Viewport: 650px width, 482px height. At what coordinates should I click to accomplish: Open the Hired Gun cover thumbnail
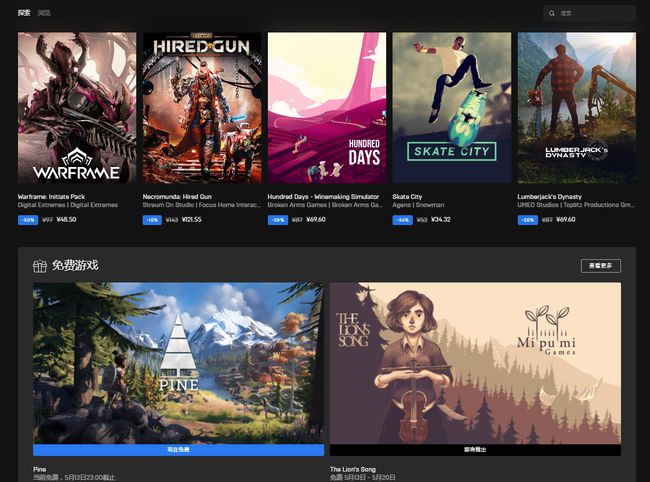[202, 108]
